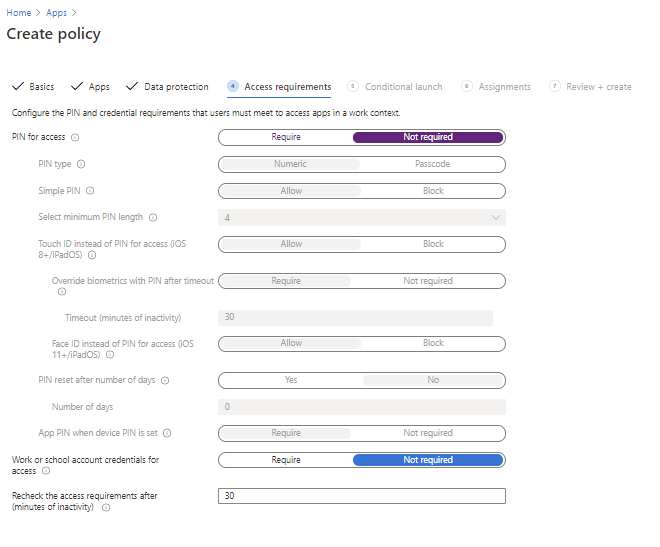Click App PIN when device PIN info icon
Image resolution: width=660 pixels, height=547 pixels.
click(167, 433)
